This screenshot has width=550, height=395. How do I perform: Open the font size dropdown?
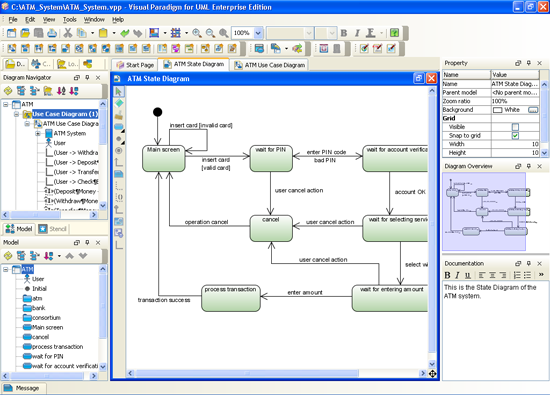(x=332, y=33)
